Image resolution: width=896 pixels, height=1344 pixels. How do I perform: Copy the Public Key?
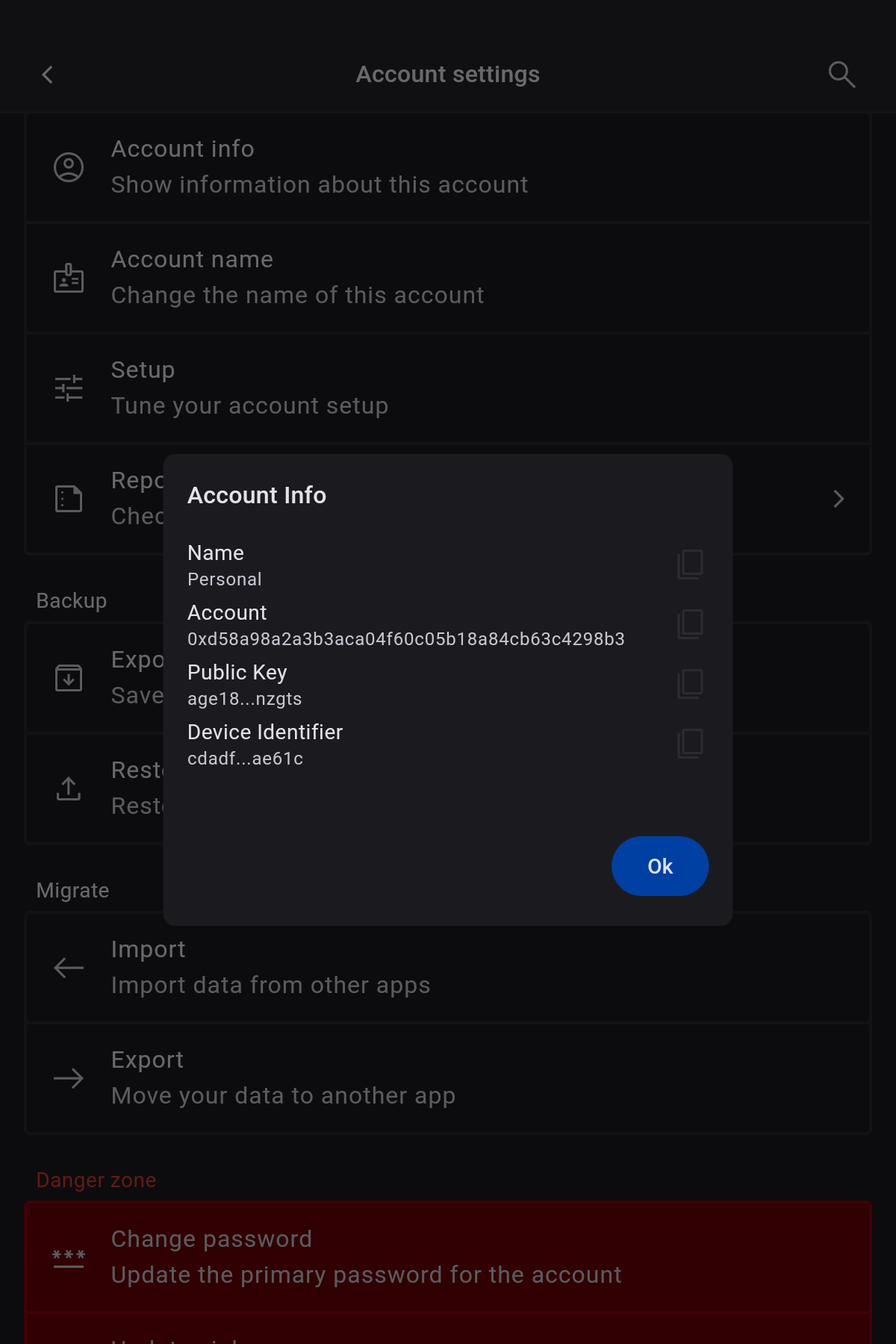point(690,684)
